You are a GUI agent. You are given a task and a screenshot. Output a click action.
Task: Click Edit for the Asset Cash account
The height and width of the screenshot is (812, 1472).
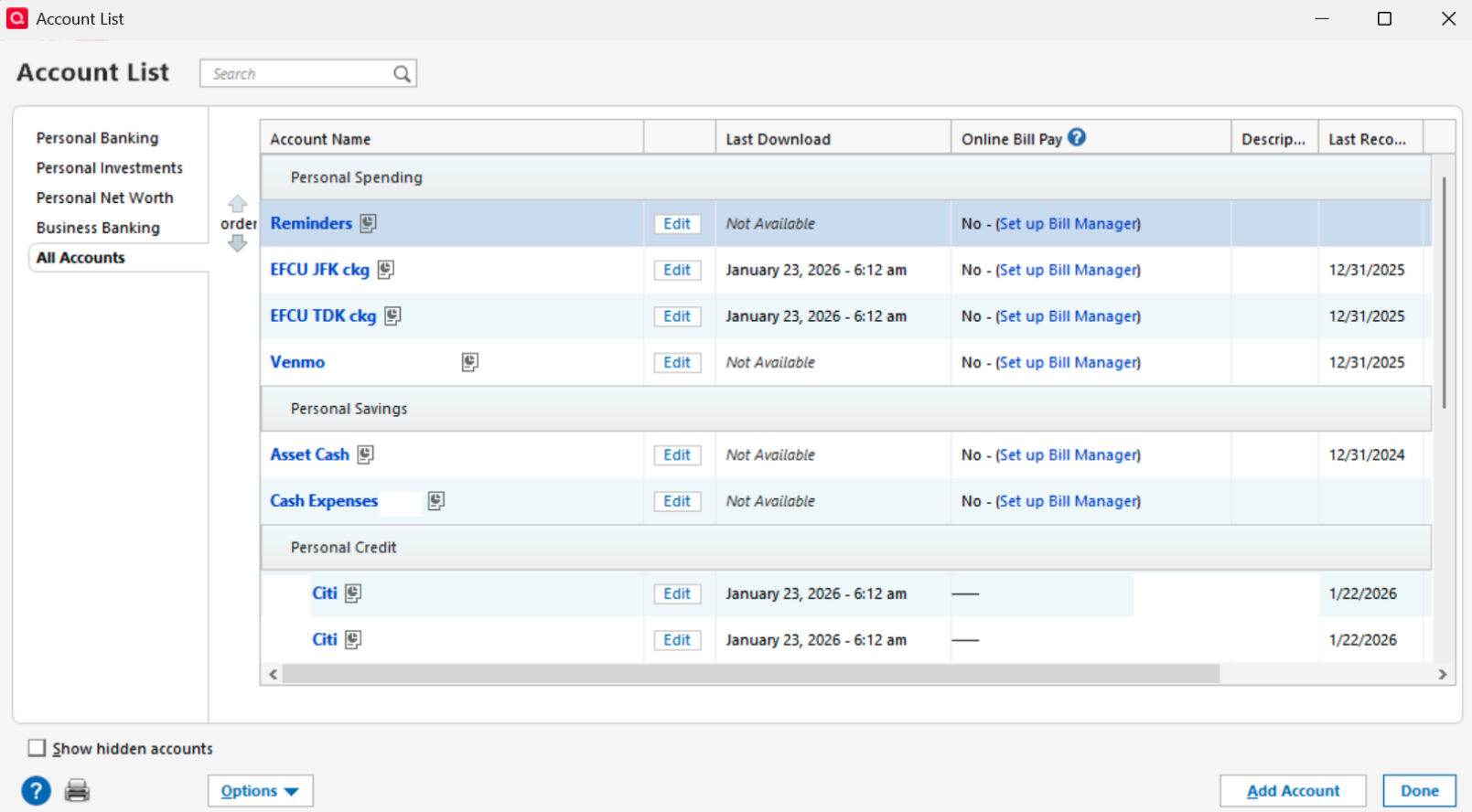pos(677,455)
